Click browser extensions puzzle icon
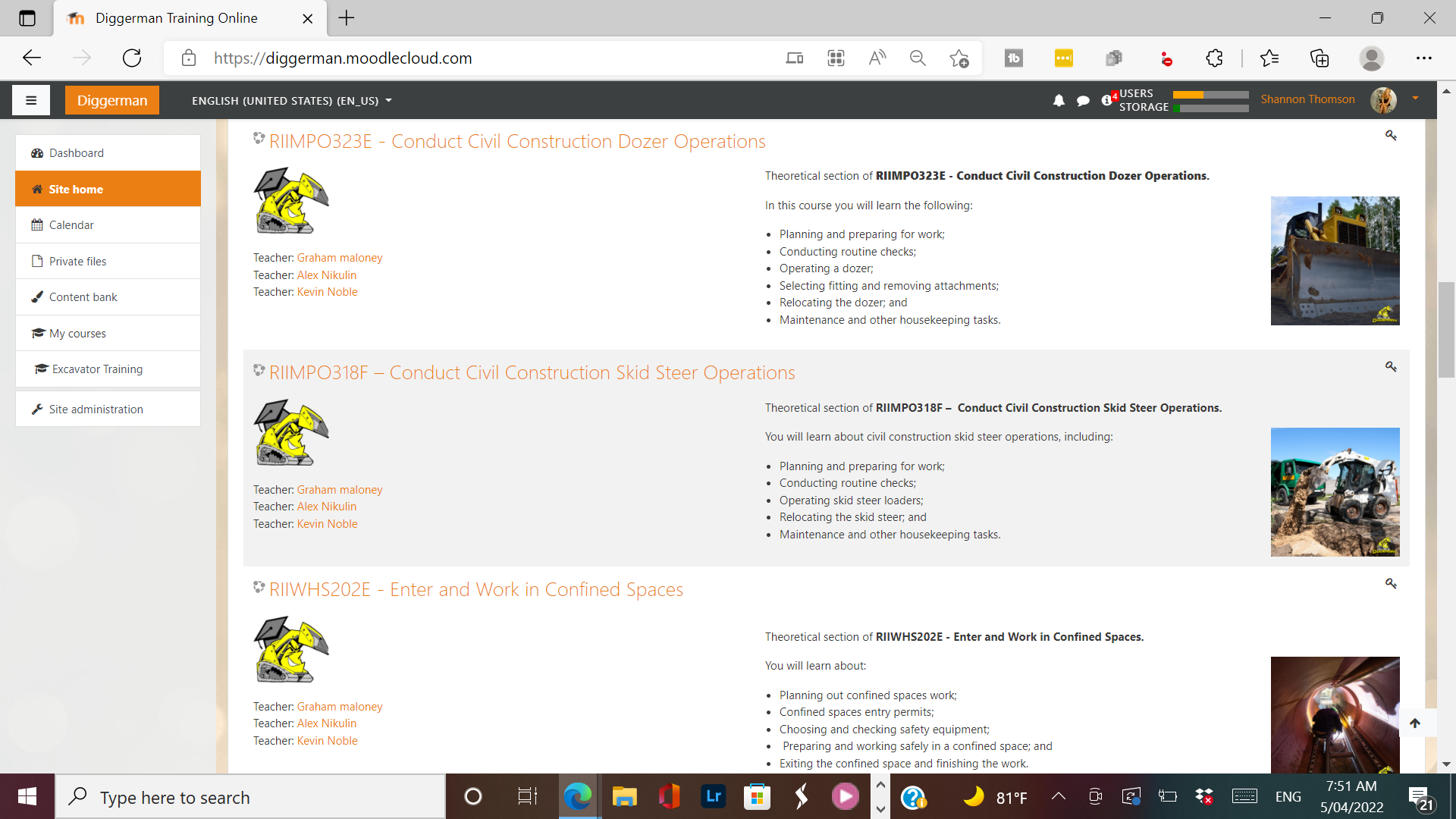Image resolution: width=1456 pixels, height=819 pixels. [1214, 58]
